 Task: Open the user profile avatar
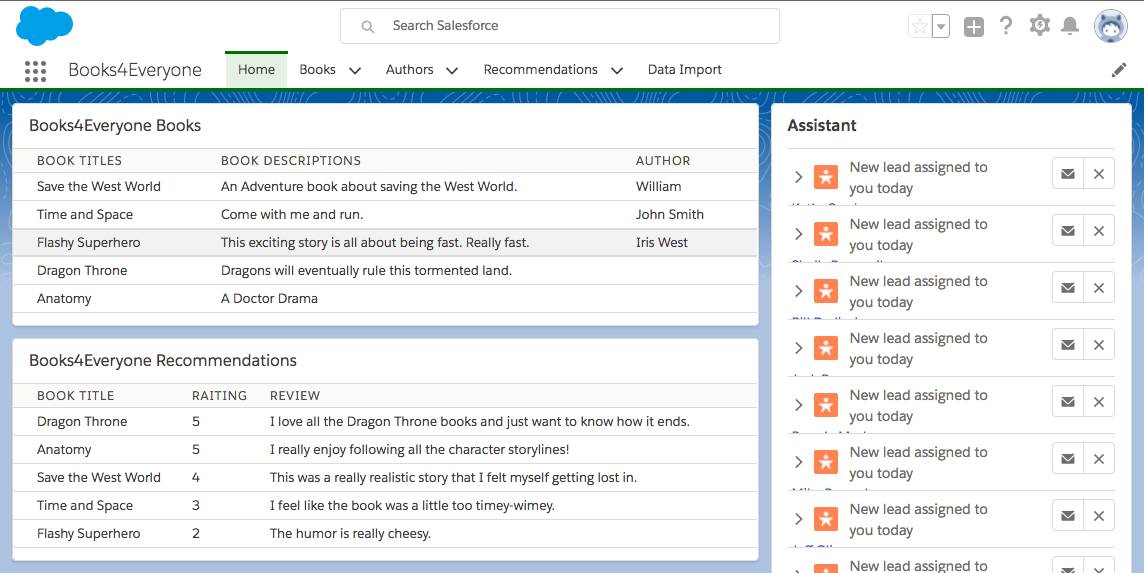[1110, 27]
